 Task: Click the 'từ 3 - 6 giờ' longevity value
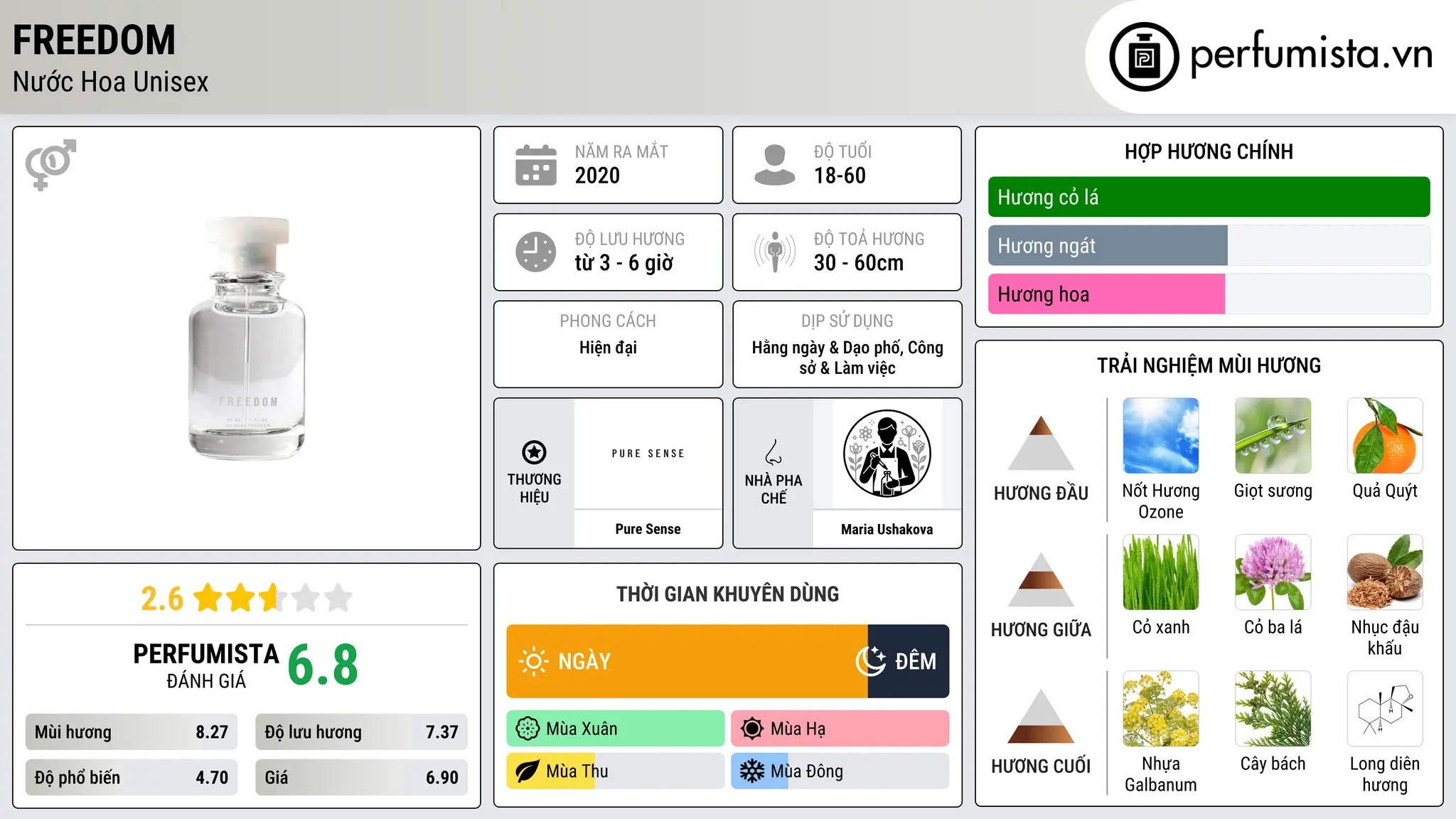click(x=624, y=263)
